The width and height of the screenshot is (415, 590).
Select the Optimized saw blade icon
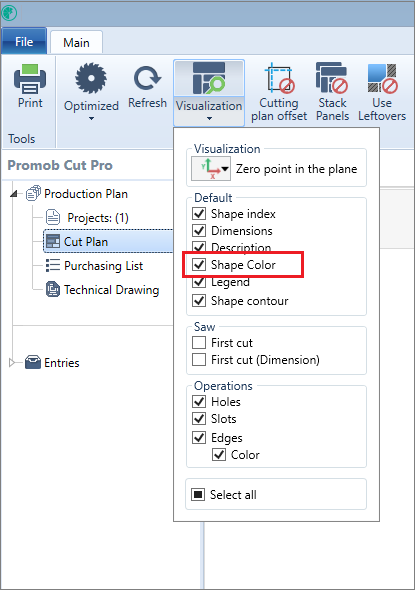(x=91, y=78)
